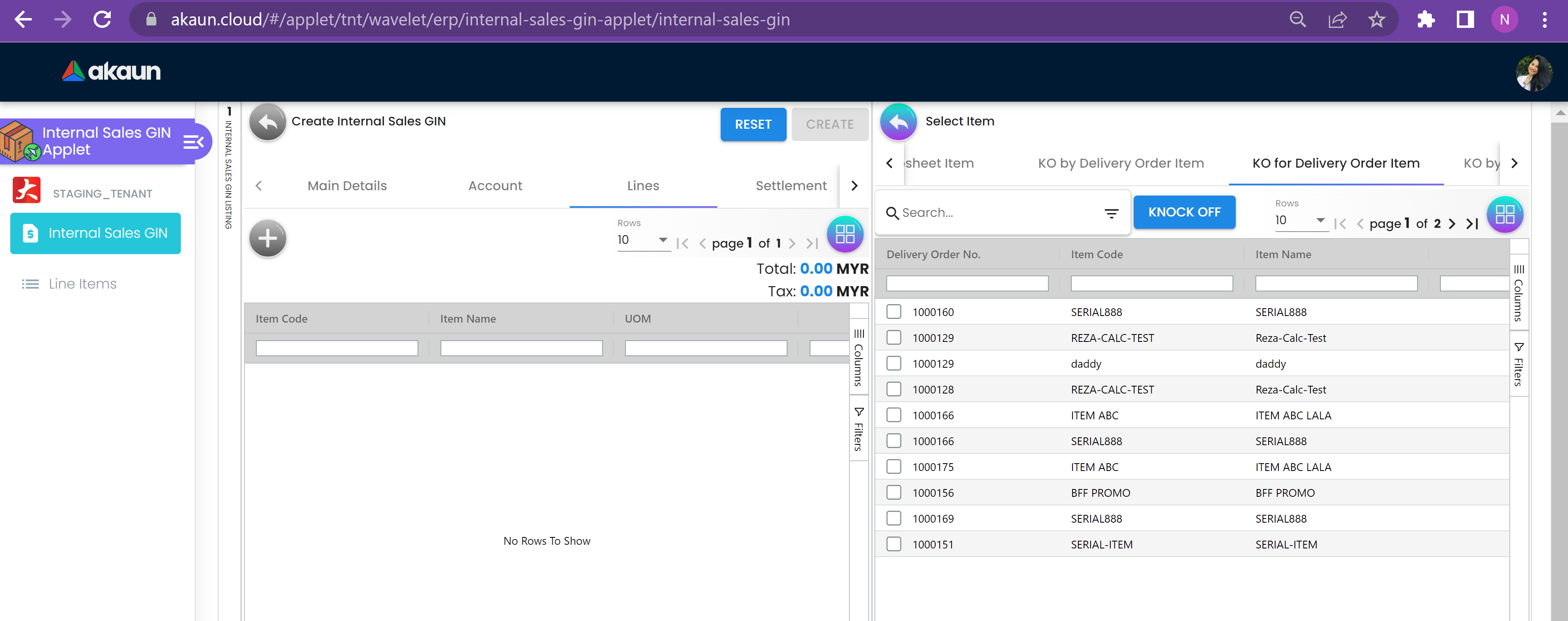Click the blue back arrow beside Select Item
The width and height of the screenshot is (1568, 621).
(x=898, y=122)
